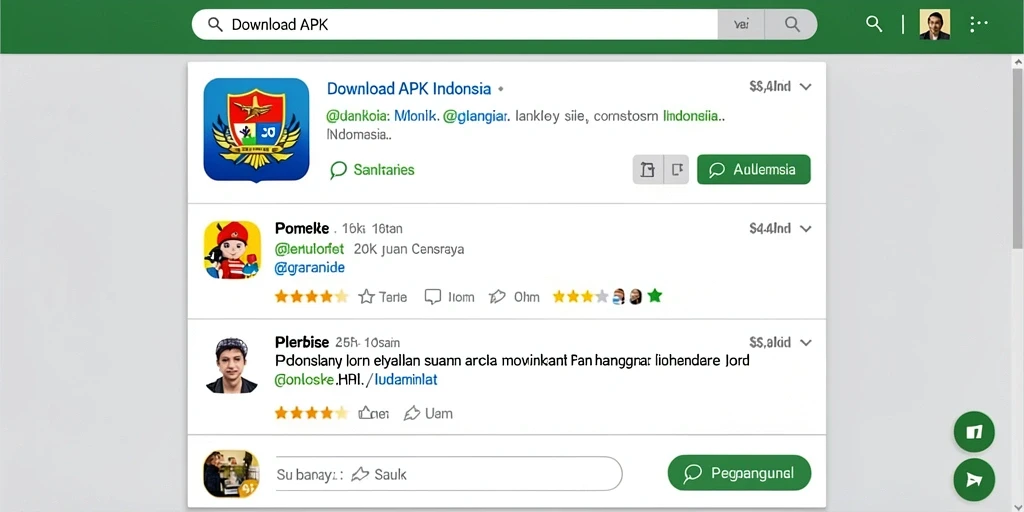Screen dimensions: 1024x512
Task: Click the green star icon in Pomelke row
Action: (655, 296)
